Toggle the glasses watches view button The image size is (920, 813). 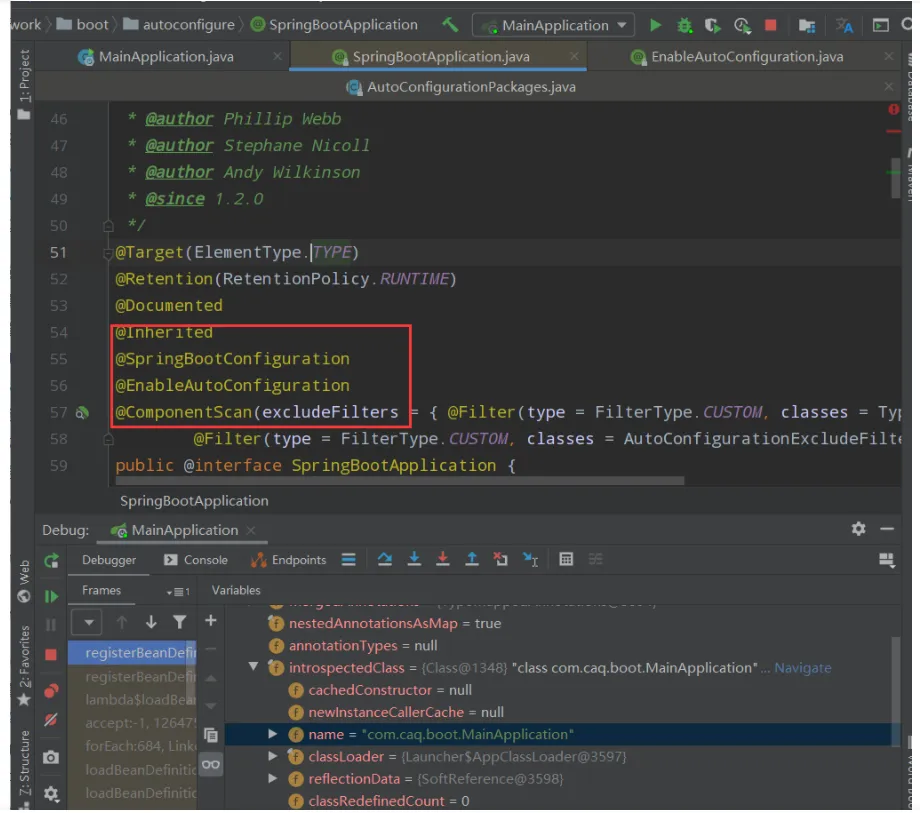[210, 764]
